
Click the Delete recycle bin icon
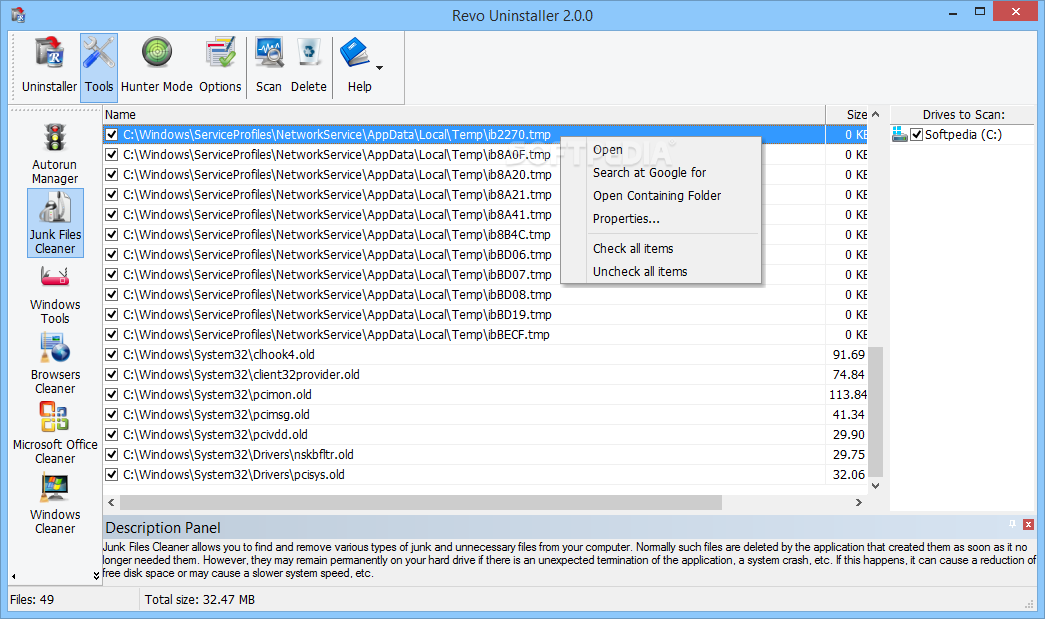tap(309, 53)
